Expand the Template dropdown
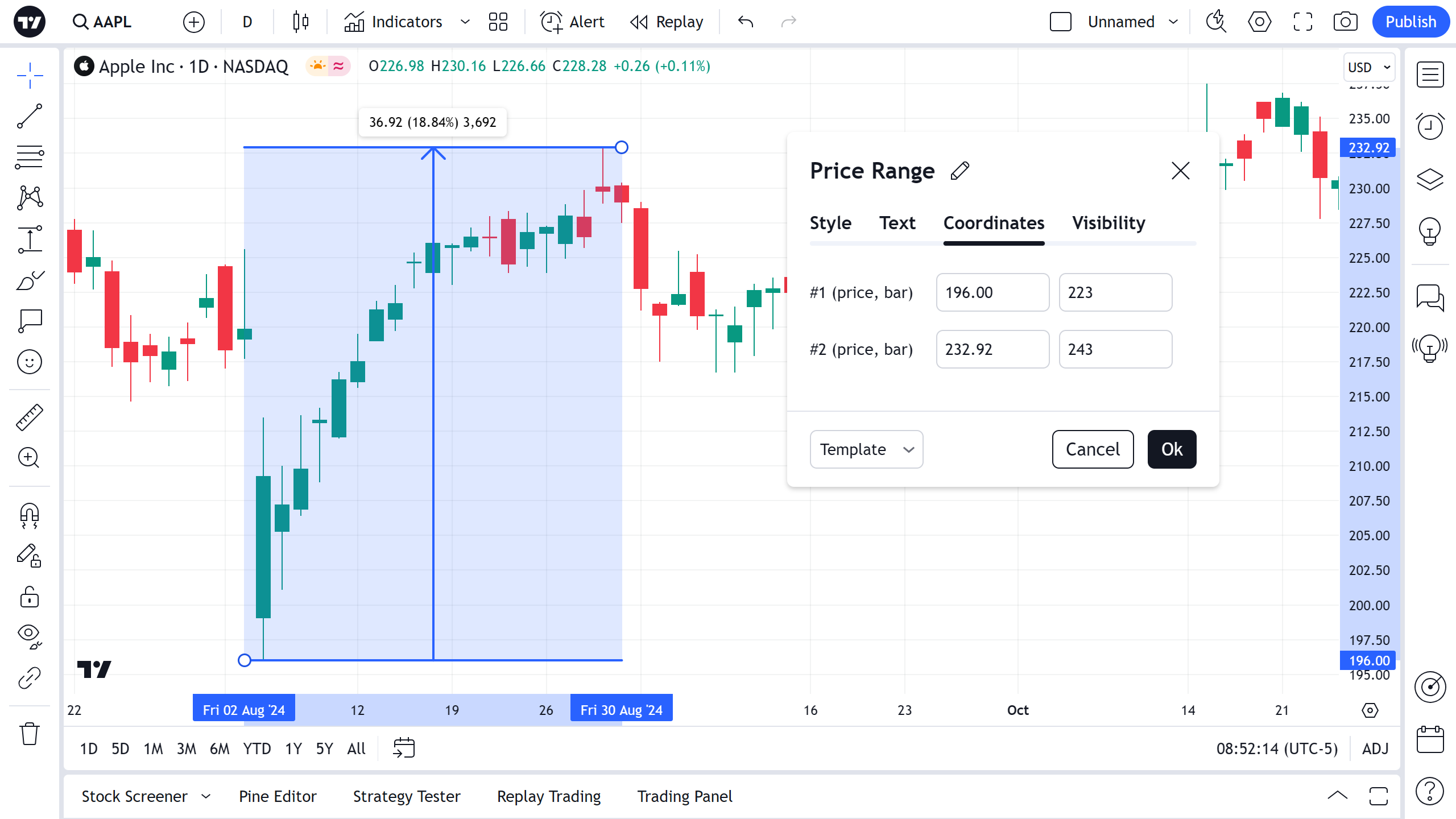The width and height of the screenshot is (1456, 819). coord(866,449)
